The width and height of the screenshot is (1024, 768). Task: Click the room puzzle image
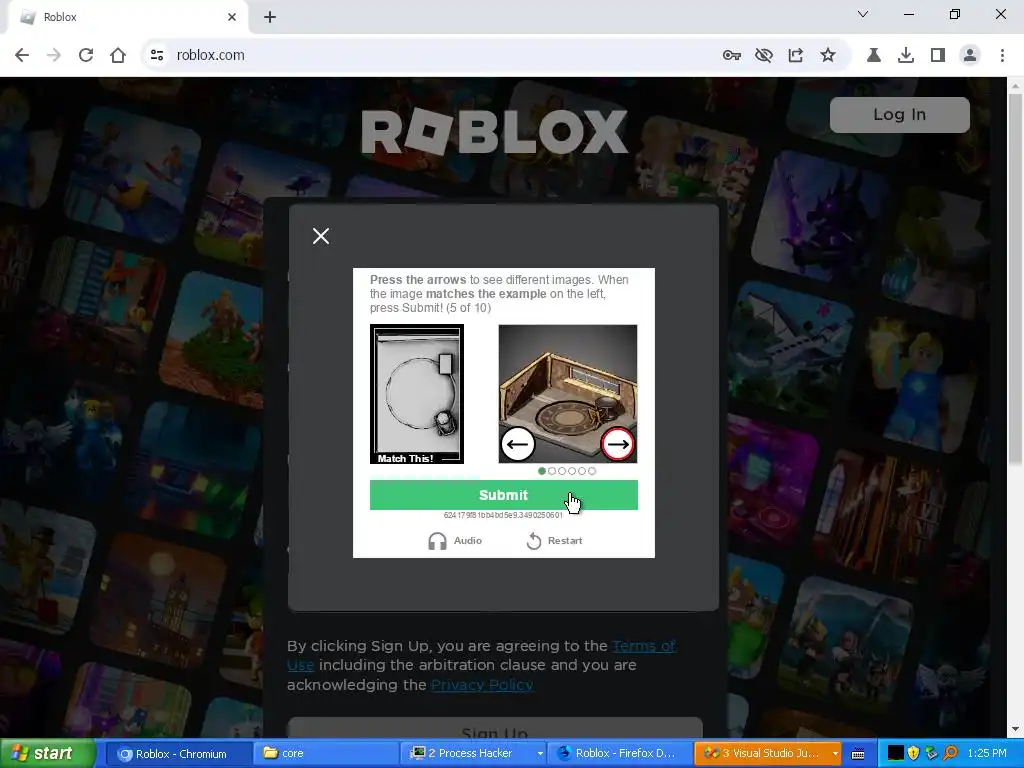click(568, 394)
